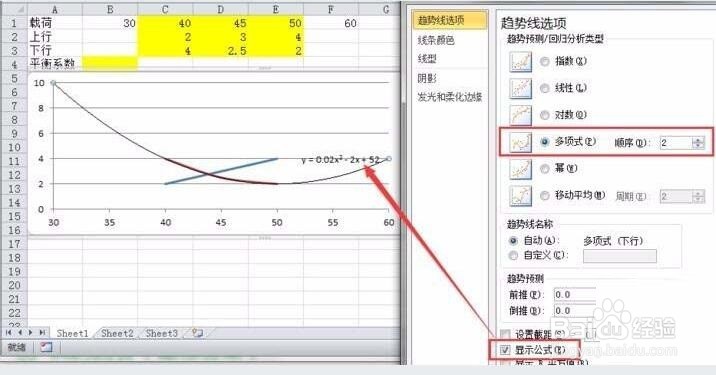The width and height of the screenshot is (716, 375).
Task: Select cell A2 containing 上行
Action: pyautogui.click(x=55, y=37)
